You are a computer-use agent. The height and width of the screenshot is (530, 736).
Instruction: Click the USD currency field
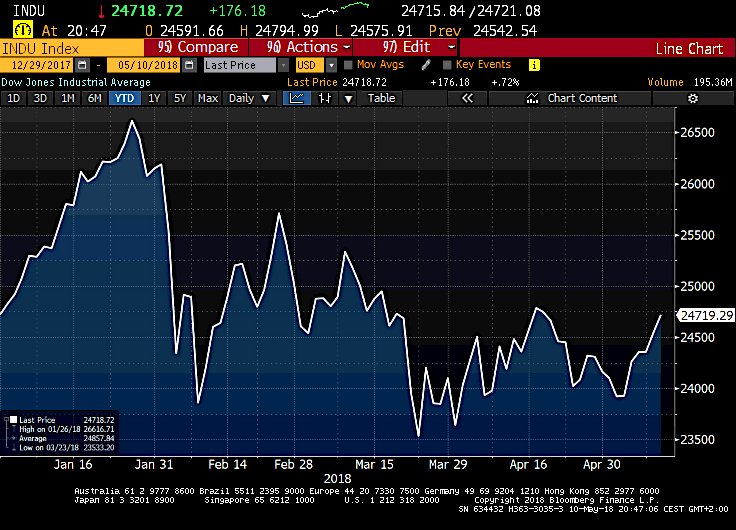pyautogui.click(x=309, y=65)
